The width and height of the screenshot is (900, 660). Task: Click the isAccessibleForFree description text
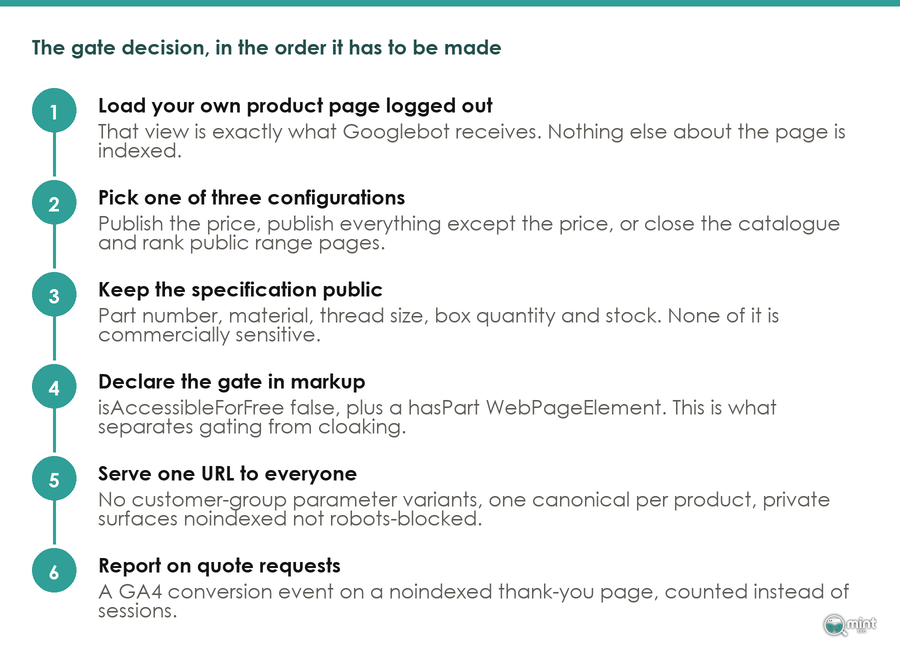tap(437, 417)
